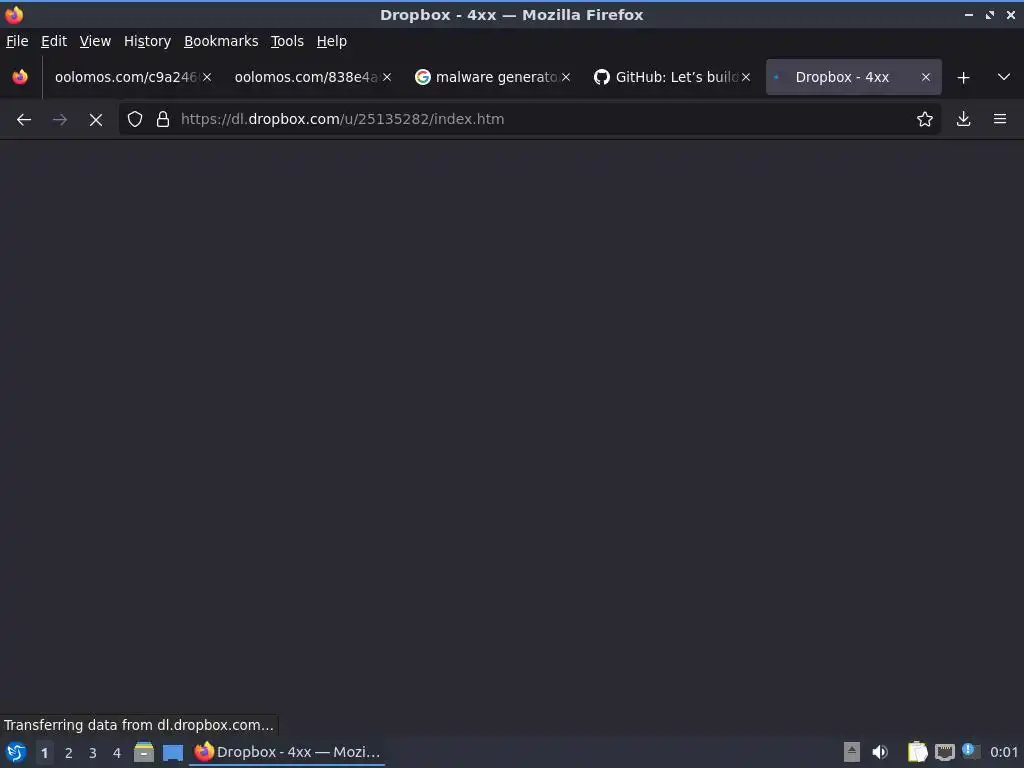Screen dimensions: 1024x768
Task: Open the Tools menu
Action: (287, 41)
